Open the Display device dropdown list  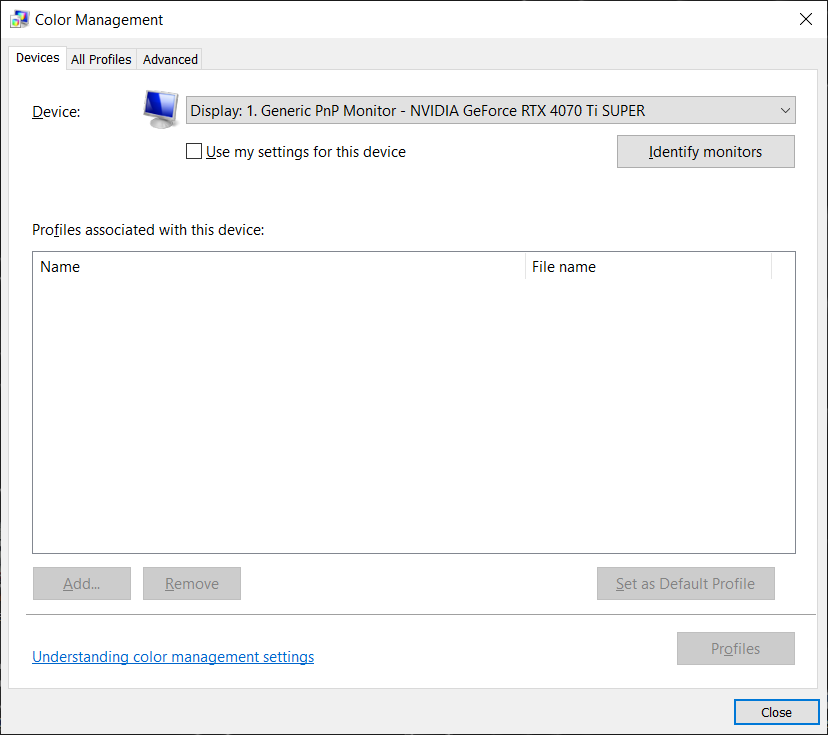pos(490,110)
